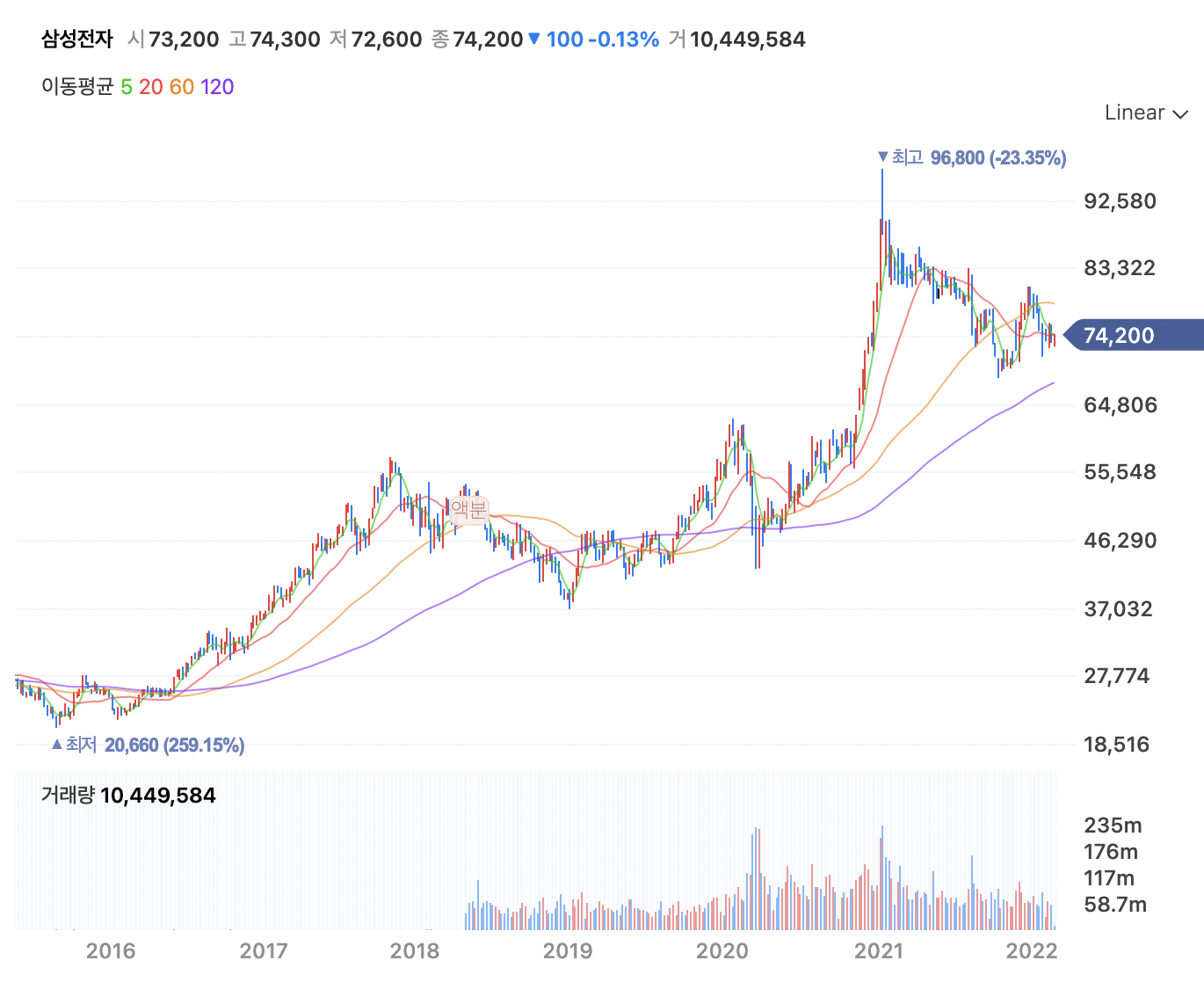Select the 2019 year label on time axis
Image resolution: width=1204 pixels, height=1004 pixels.
568,950
